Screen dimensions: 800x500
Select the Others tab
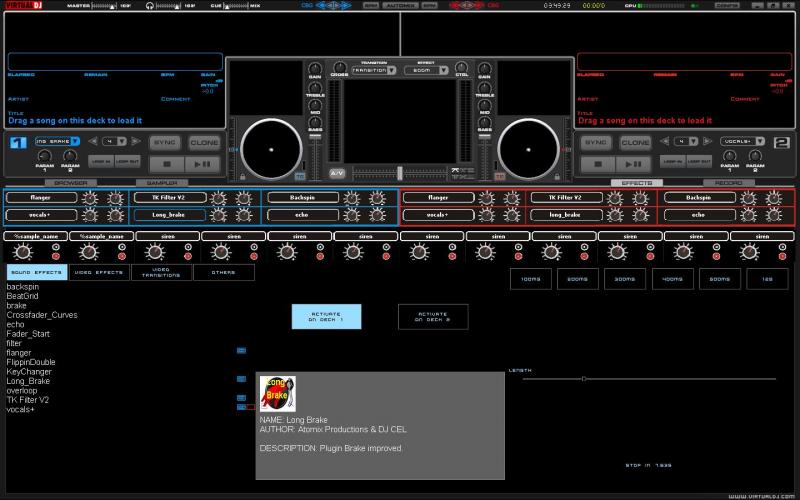point(223,272)
